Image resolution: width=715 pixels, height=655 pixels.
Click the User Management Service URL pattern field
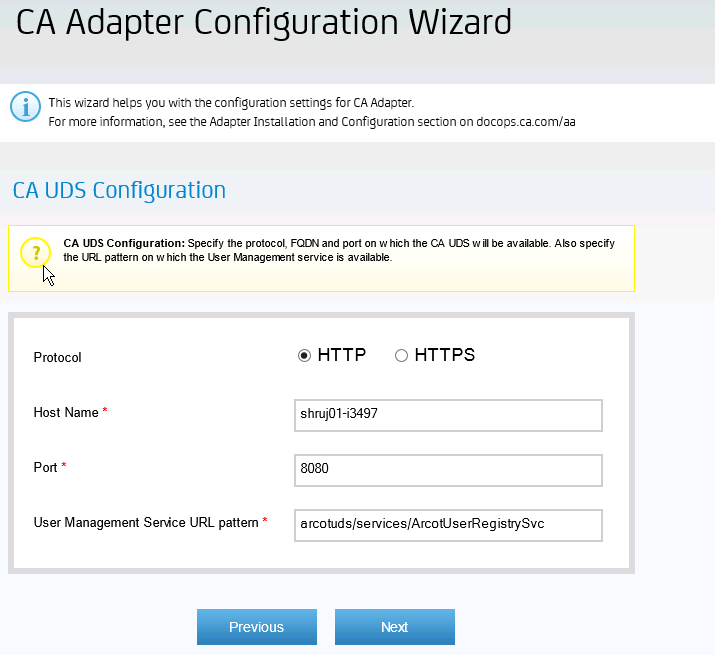448,525
